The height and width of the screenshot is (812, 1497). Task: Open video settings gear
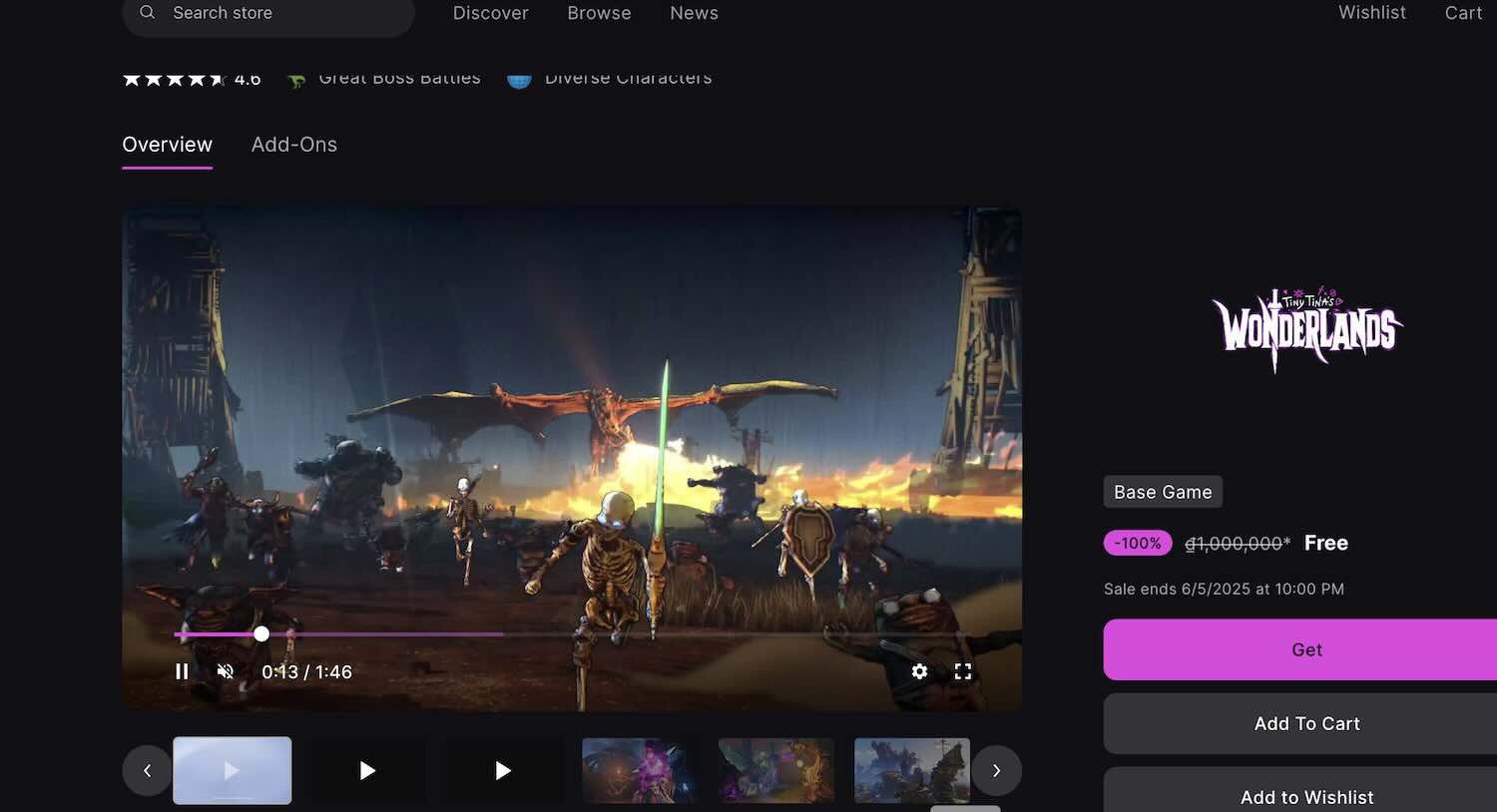pyautogui.click(x=919, y=671)
